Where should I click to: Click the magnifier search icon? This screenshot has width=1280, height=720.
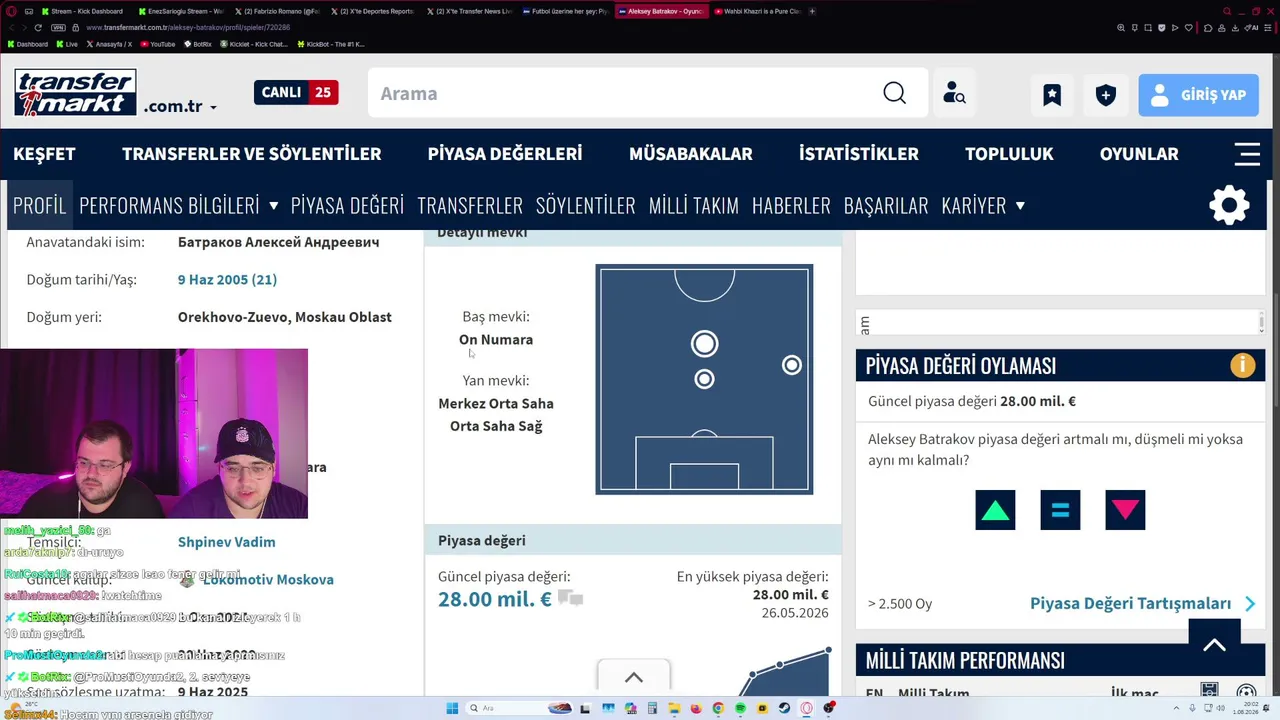894,93
